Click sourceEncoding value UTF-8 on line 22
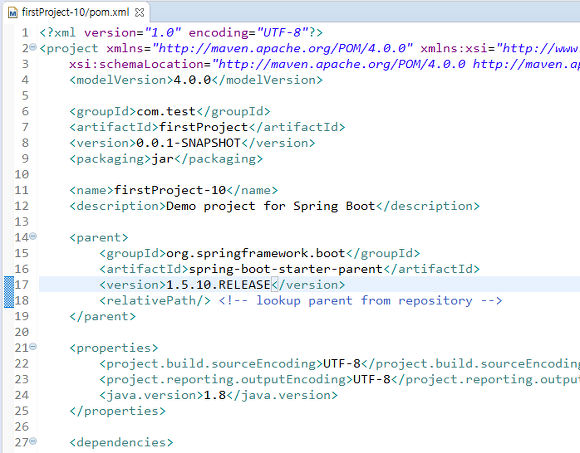The image size is (580, 453). [x=342, y=364]
